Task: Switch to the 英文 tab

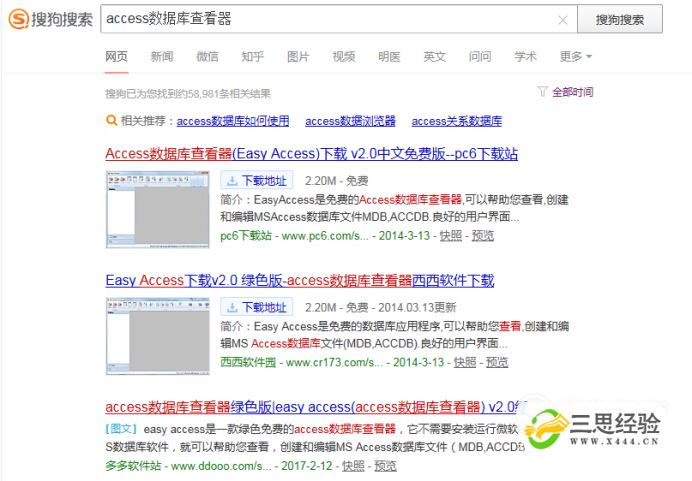Action: 435,56
